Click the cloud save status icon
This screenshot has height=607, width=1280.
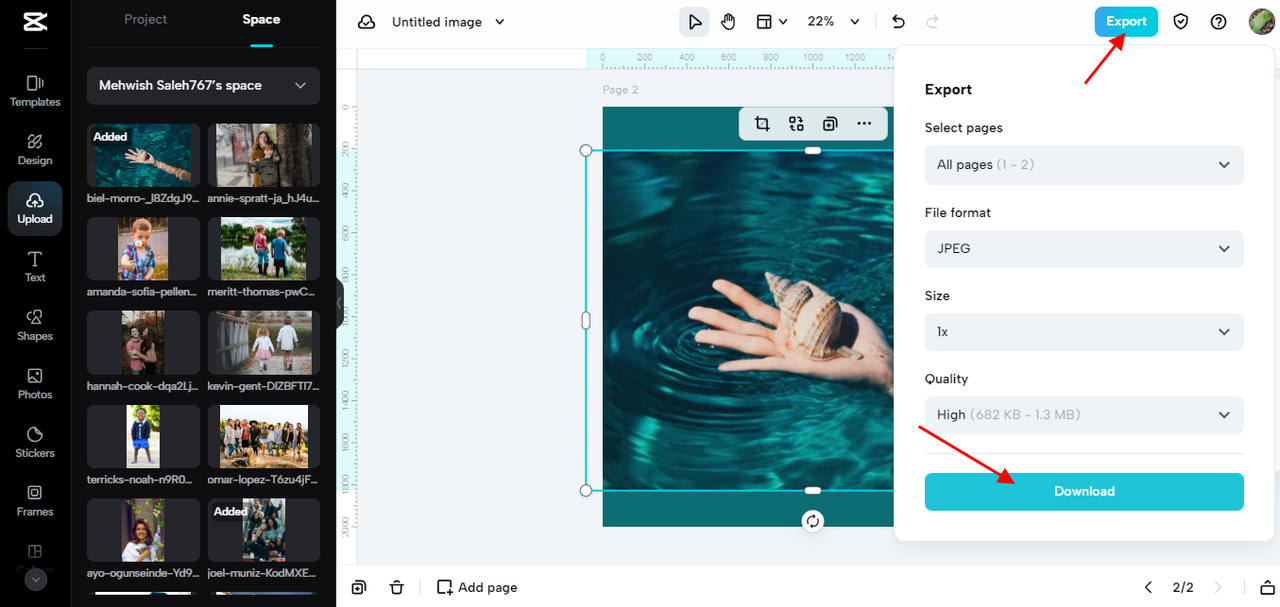click(367, 22)
